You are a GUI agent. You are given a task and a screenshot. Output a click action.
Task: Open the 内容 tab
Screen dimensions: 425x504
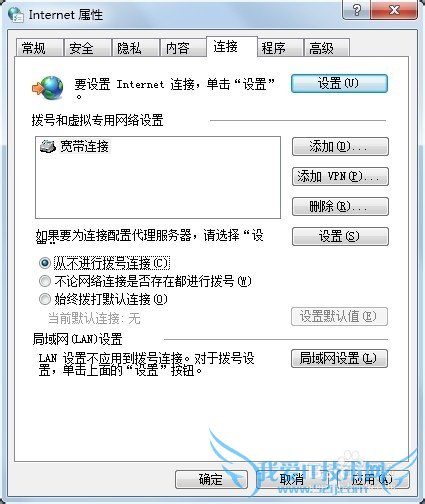[183, 48]
